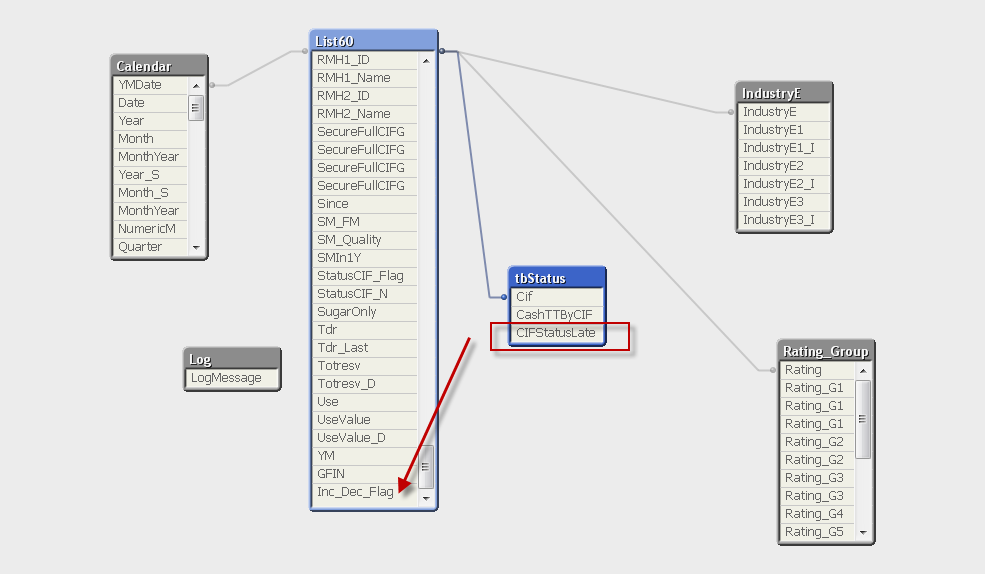Select the StatusCIF_Flag field
This screenshot has height=574, width=985.
365,276
